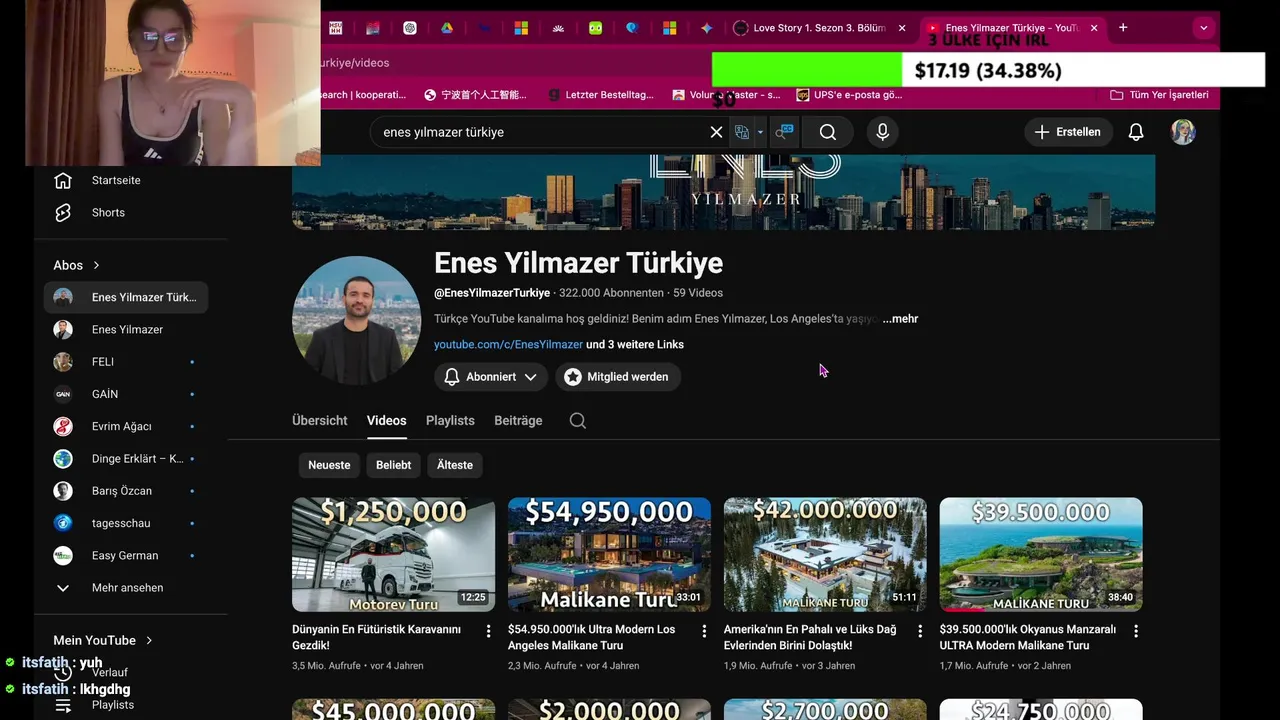Screen dimensions: 1280x720
Task: Filter videos by Beliebt
Action: pyautogui.click(x=394, y=465)
